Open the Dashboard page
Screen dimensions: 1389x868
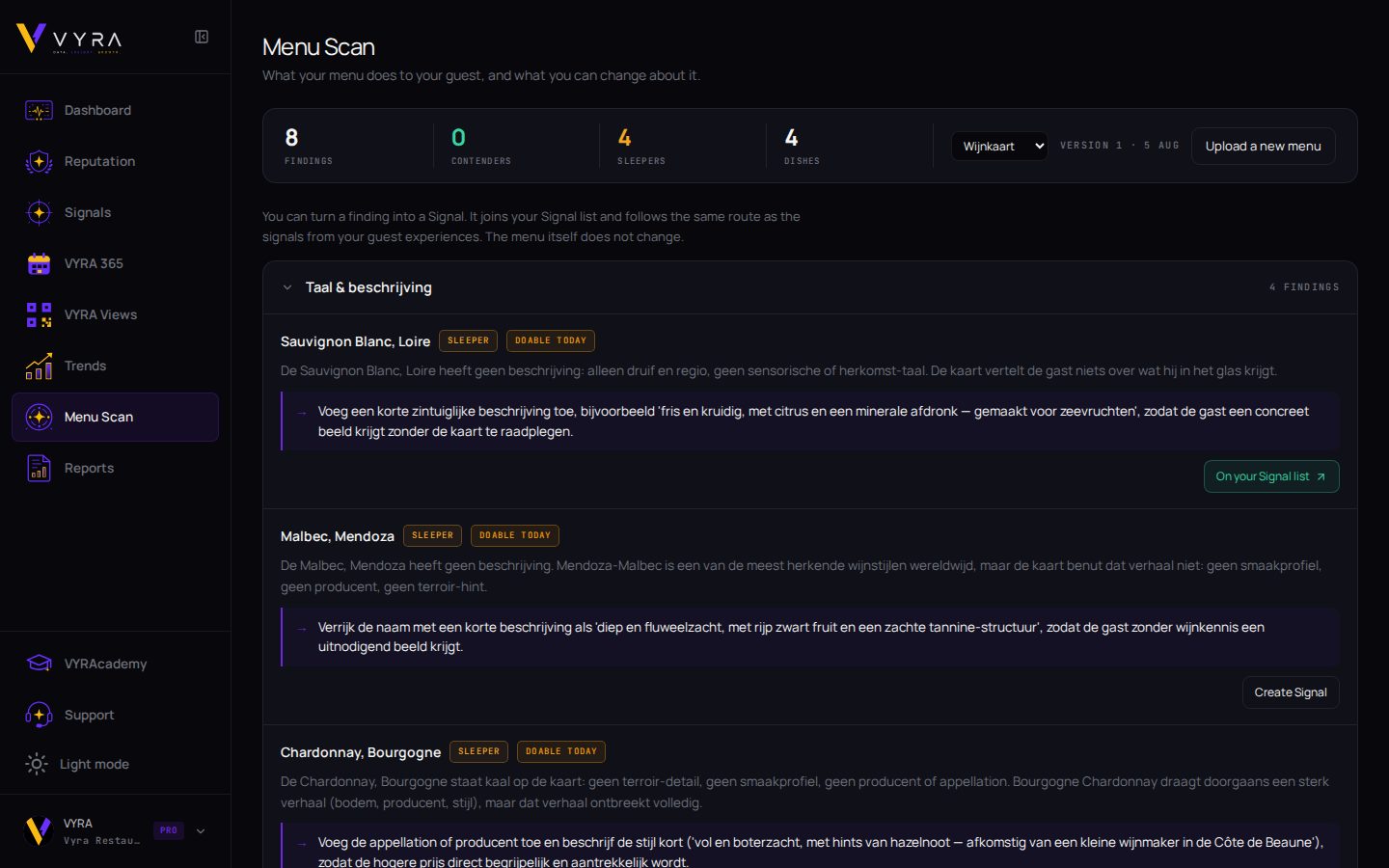point(115,111)
